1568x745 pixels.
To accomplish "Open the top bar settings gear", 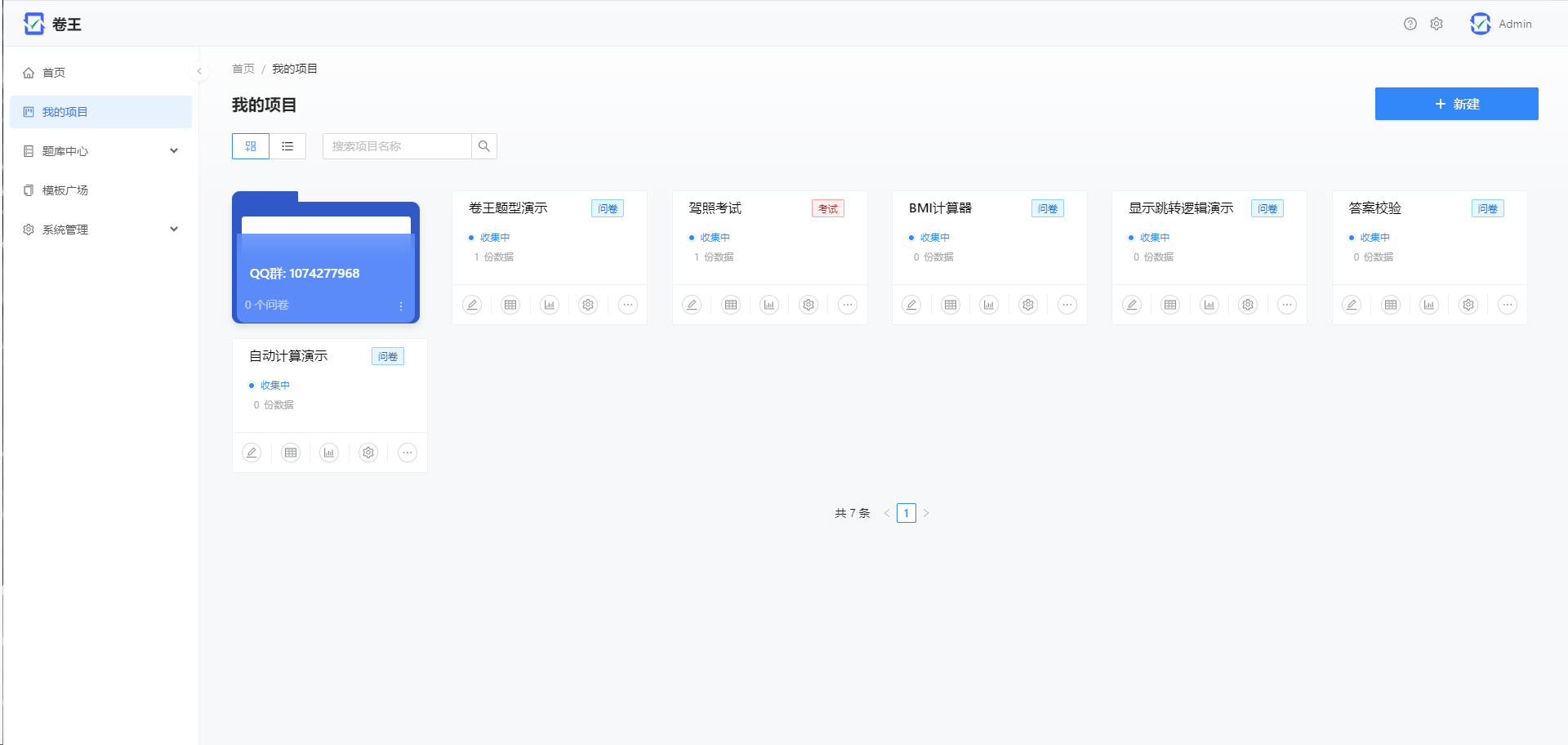I will click(1437, 24).
